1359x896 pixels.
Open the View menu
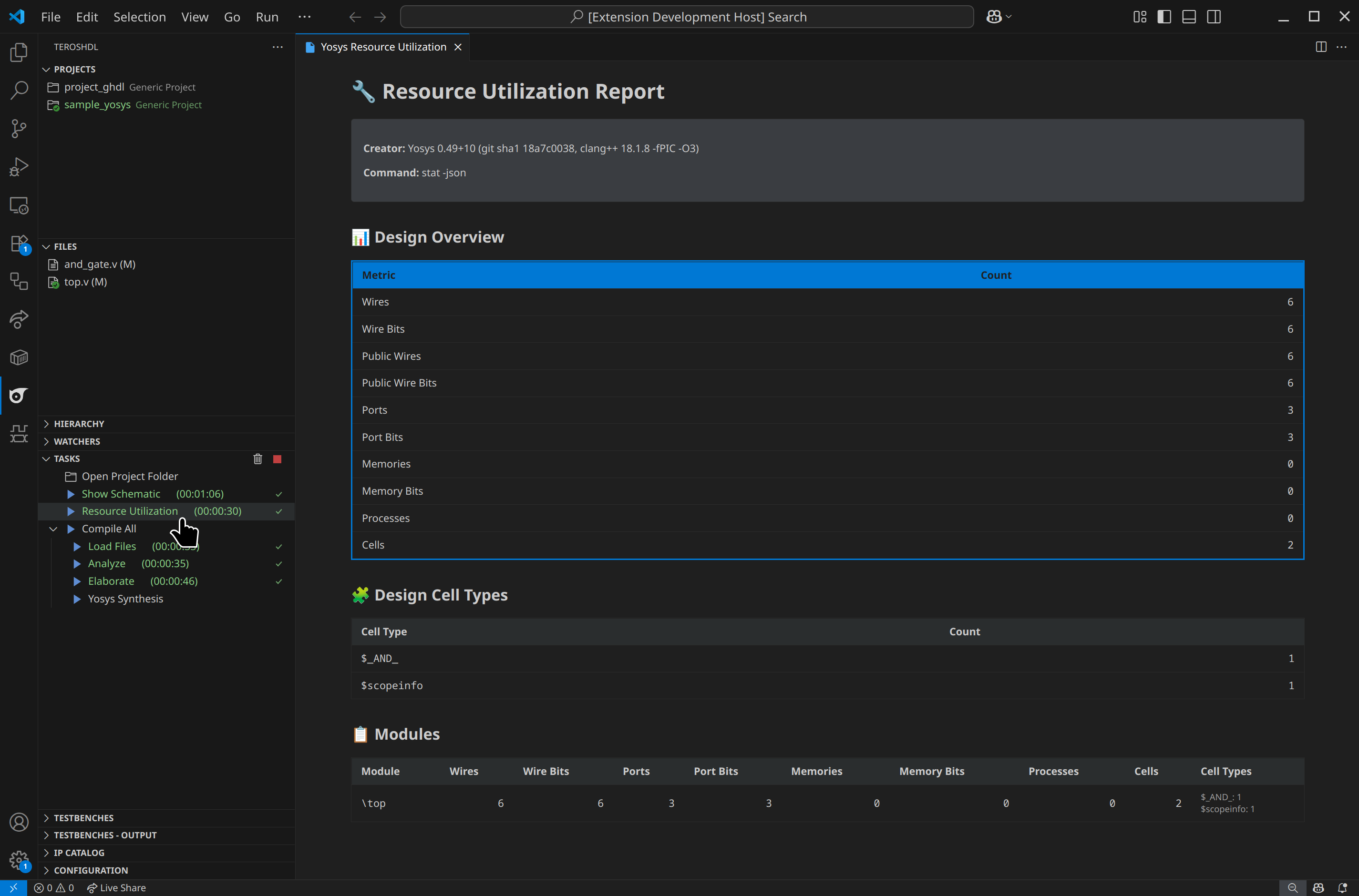(x=195, y=17)
